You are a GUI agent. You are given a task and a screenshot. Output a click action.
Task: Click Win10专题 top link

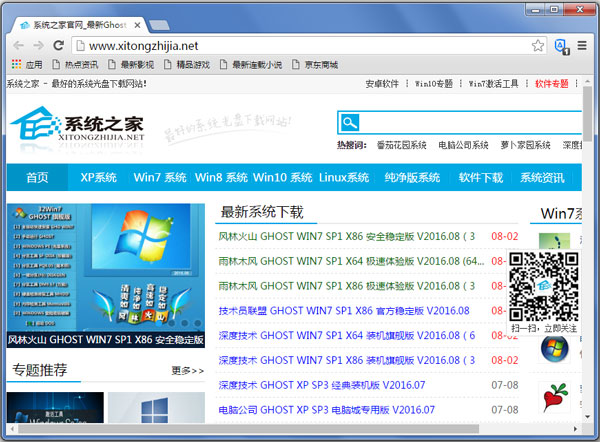pyautogui.click(x=434, y=83)
